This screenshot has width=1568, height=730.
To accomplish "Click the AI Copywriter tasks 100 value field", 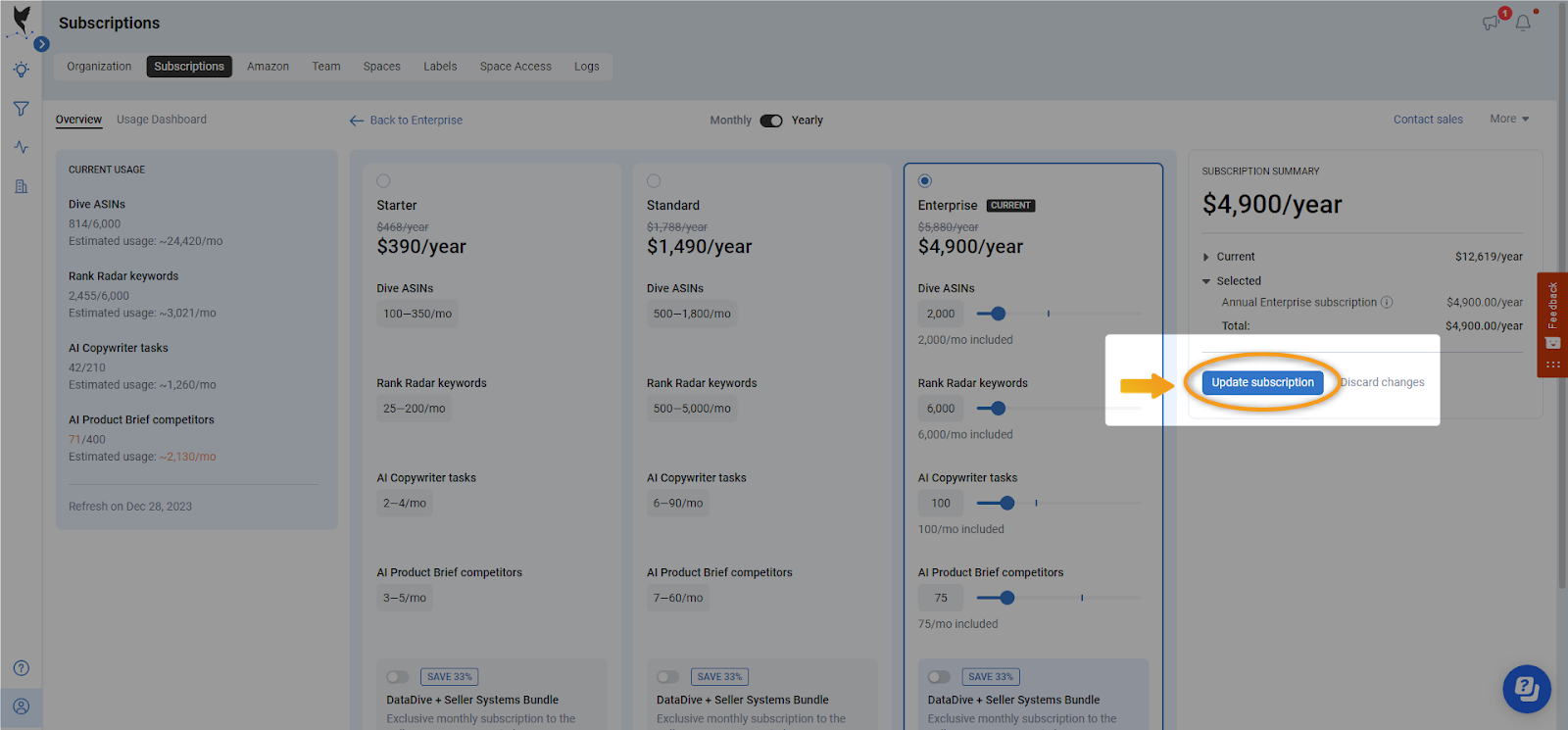I will 941,503.
